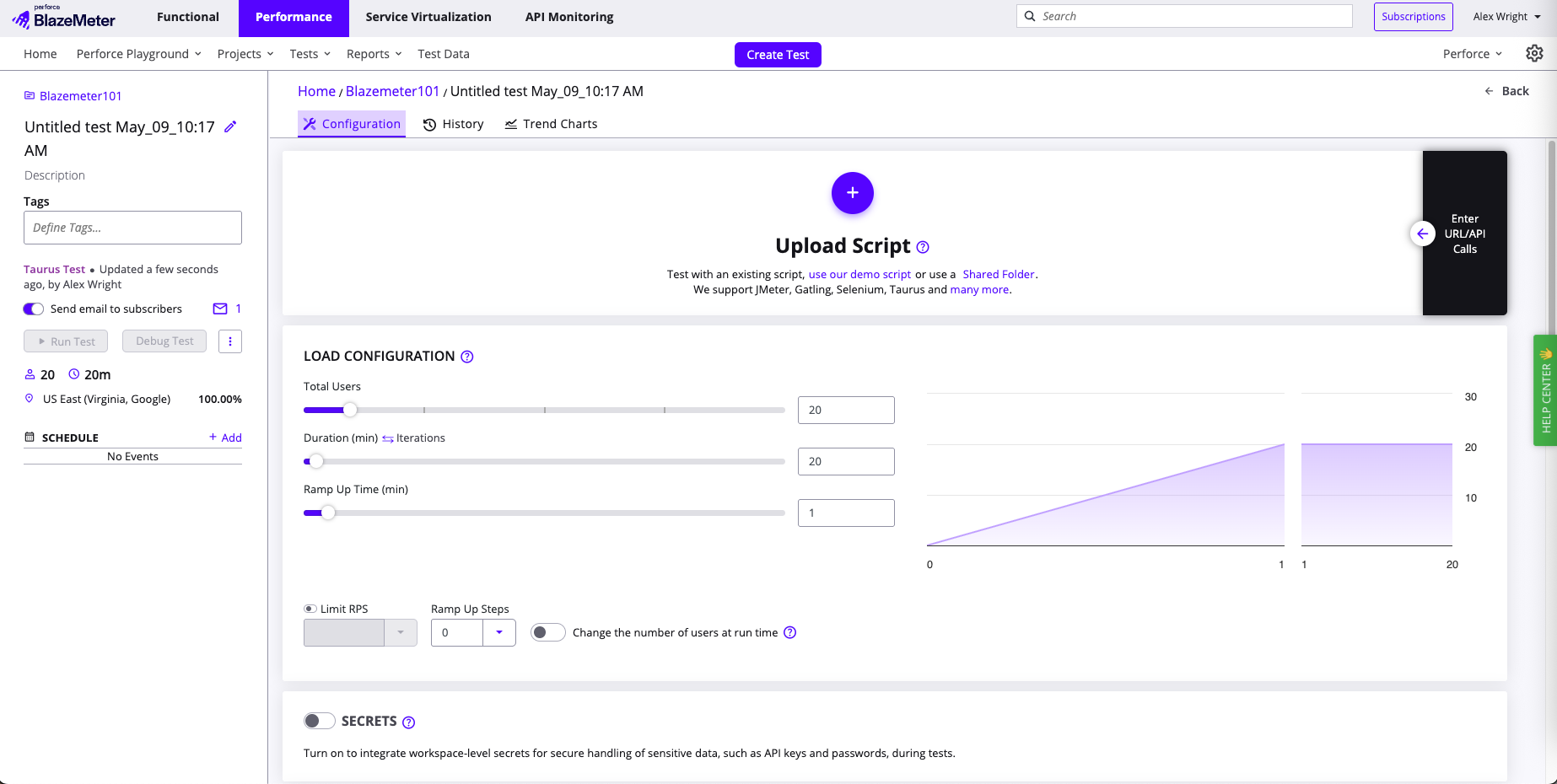The height and width of the screenshot is (784, 1557).
Task: Expand the Alex Wright account menu
Action: pos(1506,16)
